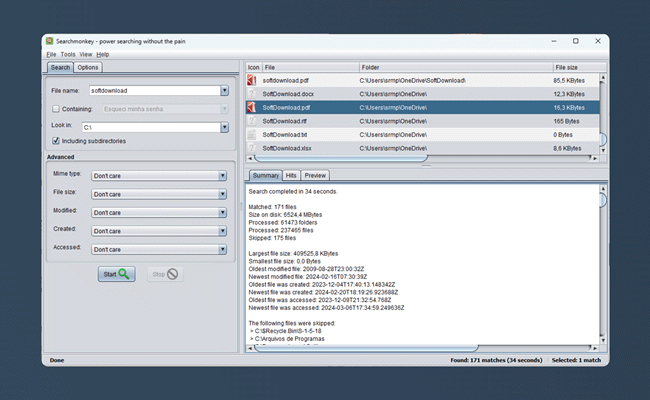Click results list scroll right arrow
This screenshot has height=400, width=650.
click(595, 158)
